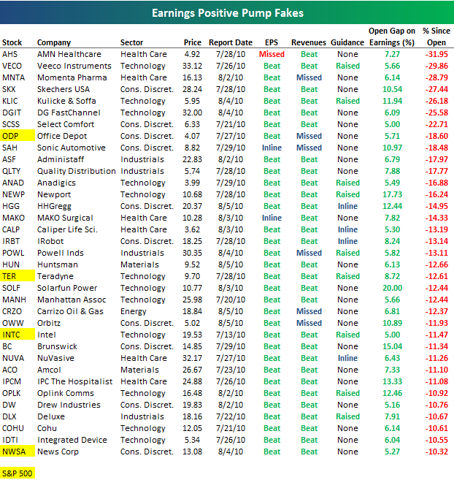Select the Report Date column header
This screenshot has width=454, height=480.
[231, 43]
